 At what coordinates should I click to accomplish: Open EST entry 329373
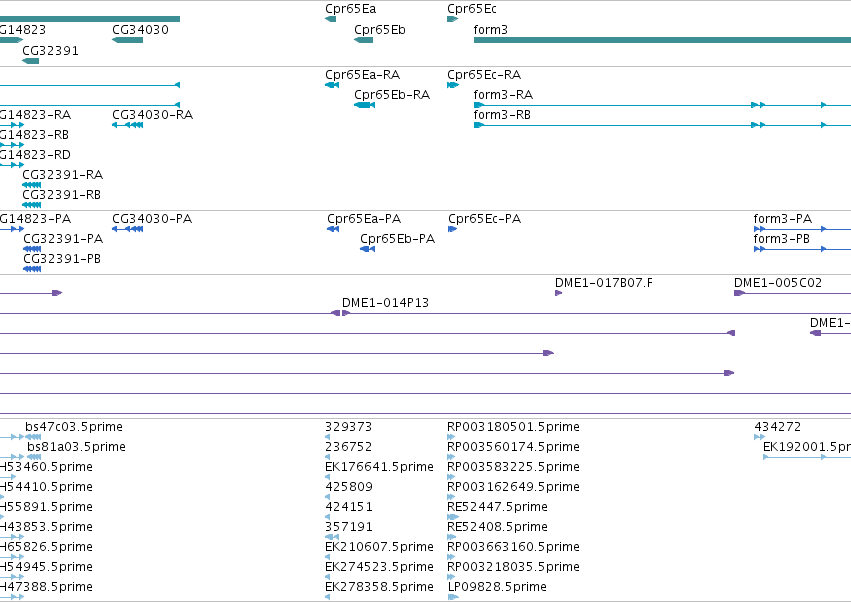tap(348, 427)
